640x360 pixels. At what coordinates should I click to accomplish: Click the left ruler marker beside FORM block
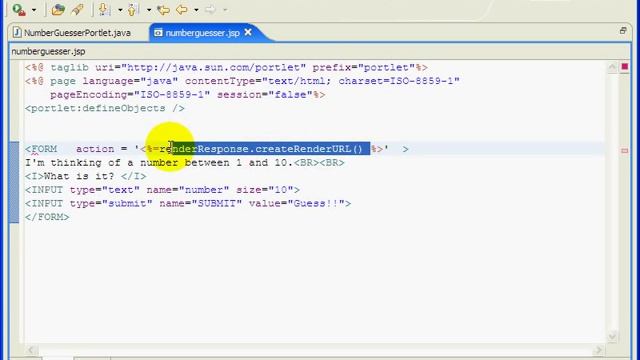click(x=14, y=182)
